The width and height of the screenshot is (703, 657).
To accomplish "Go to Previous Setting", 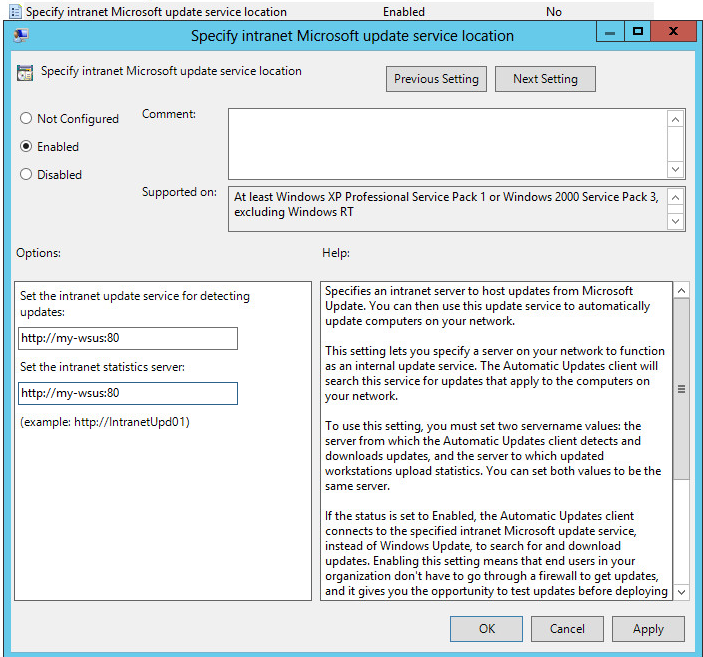I will (436, 79).
